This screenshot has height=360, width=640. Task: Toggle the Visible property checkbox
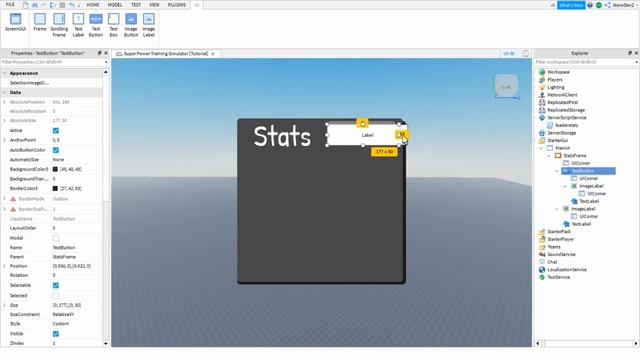[x=56, y=334]
